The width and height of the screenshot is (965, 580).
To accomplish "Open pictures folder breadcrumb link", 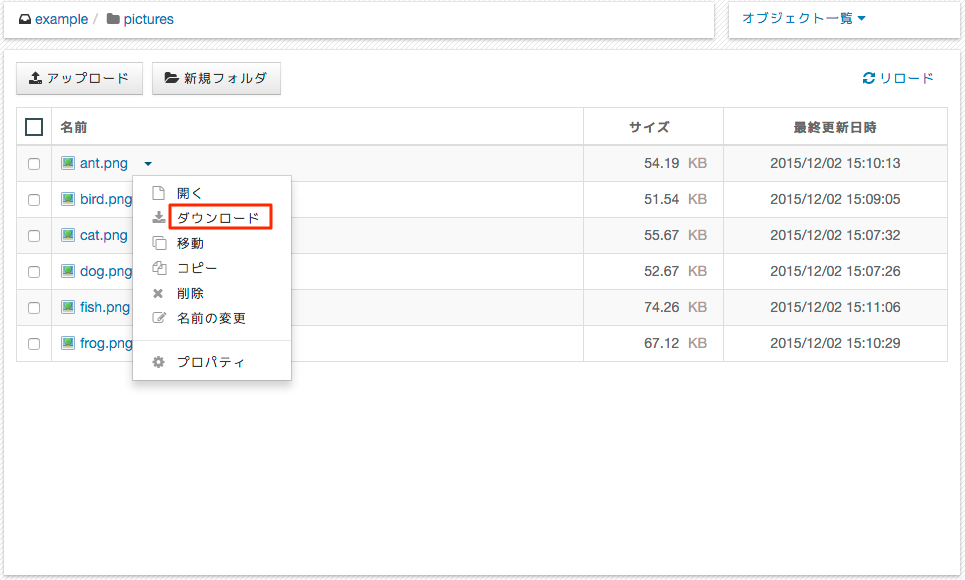I will coord(148,19).
